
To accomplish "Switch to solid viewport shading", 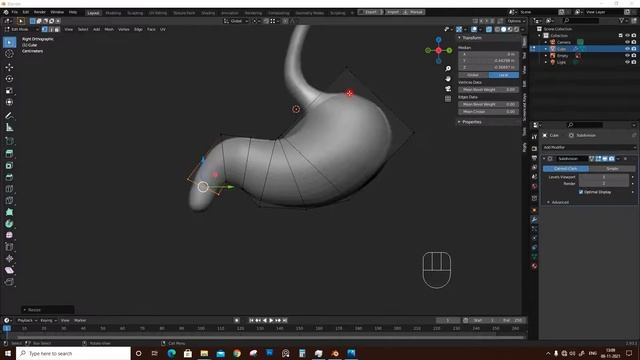I will 504,29.
